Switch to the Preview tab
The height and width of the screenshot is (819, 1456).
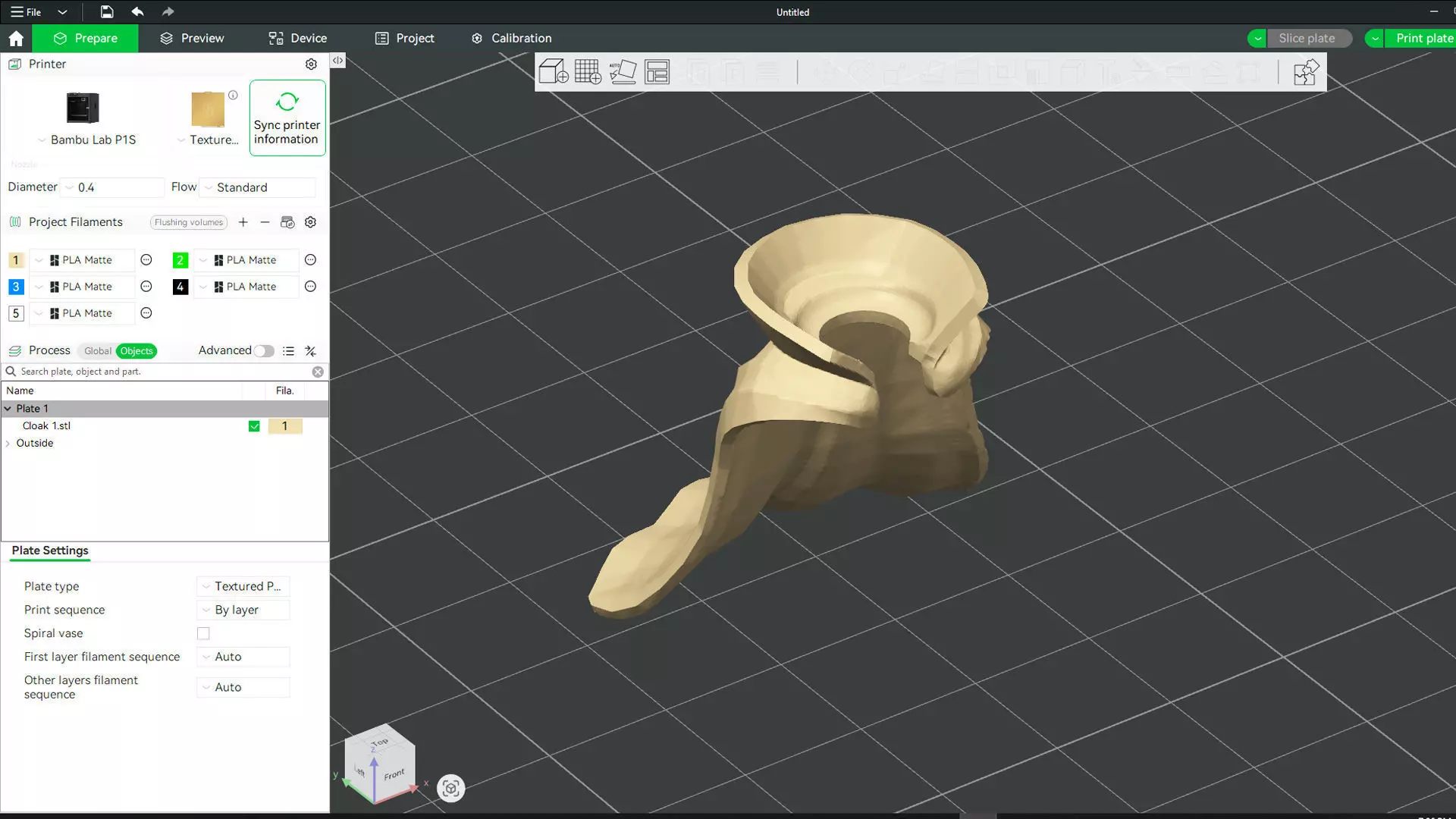(192, 38)
